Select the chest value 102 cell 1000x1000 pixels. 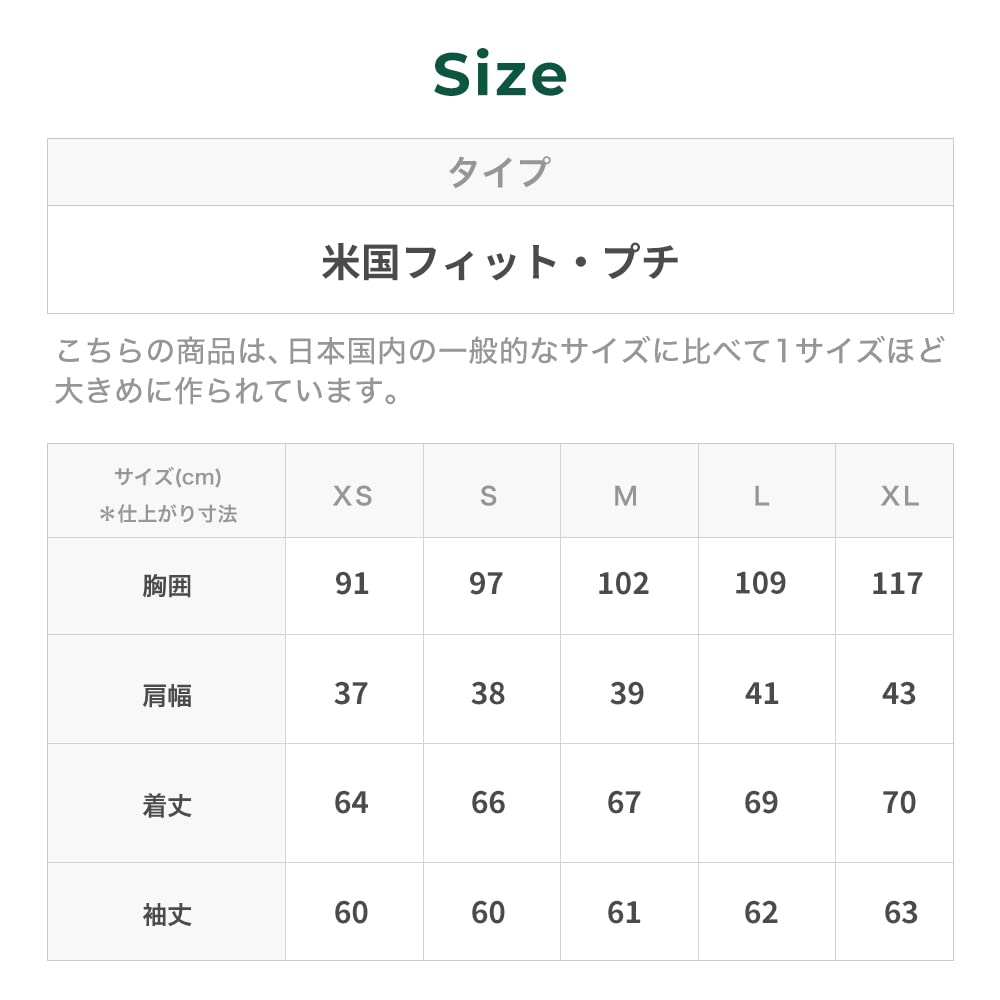pyautogui.click(x=624, y=584)
